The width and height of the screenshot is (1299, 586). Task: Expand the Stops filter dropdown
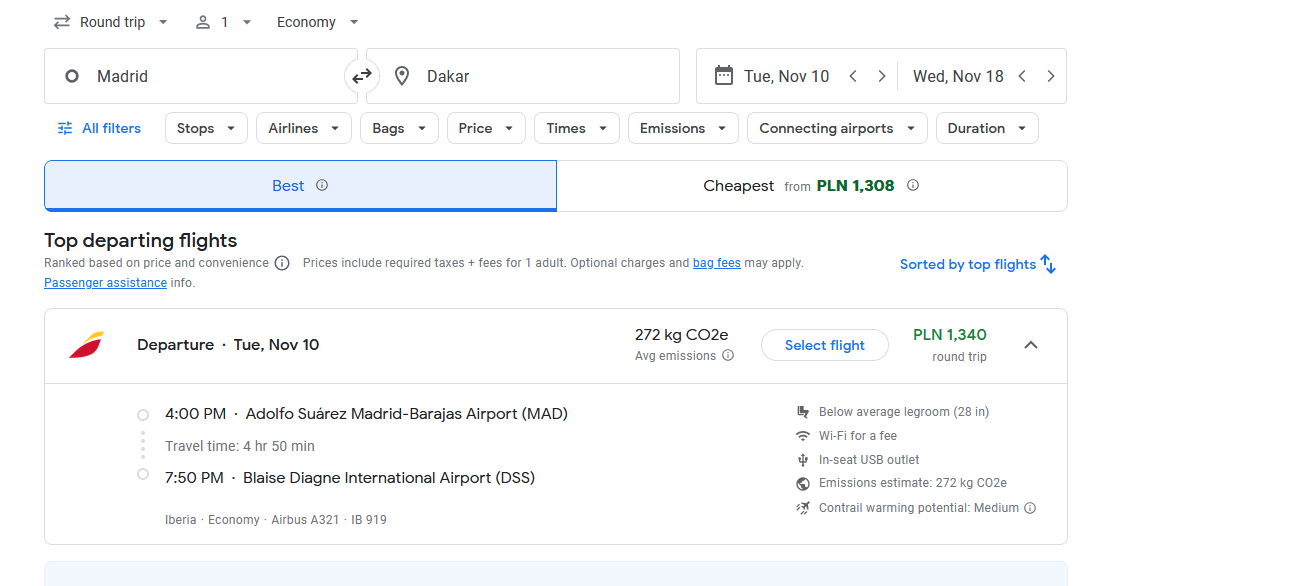coord(206,128)
